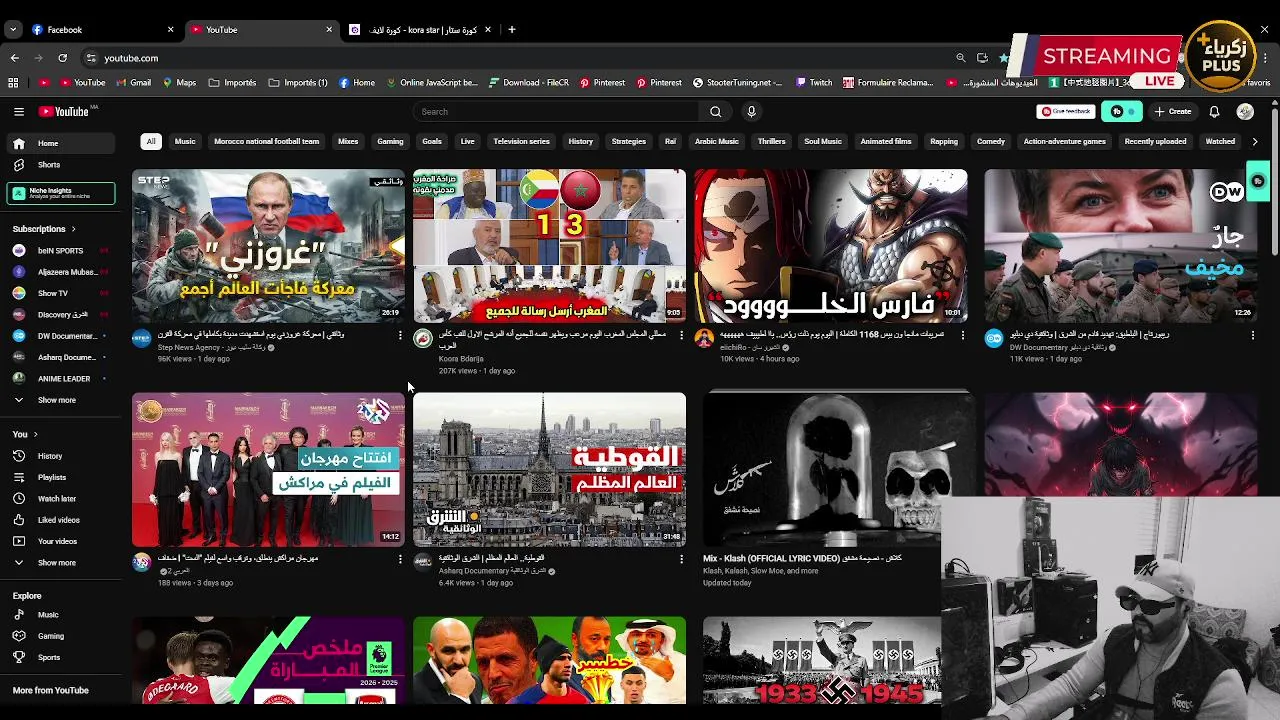
Task: Select the Music filter chip
Action: tap(185, 142)
